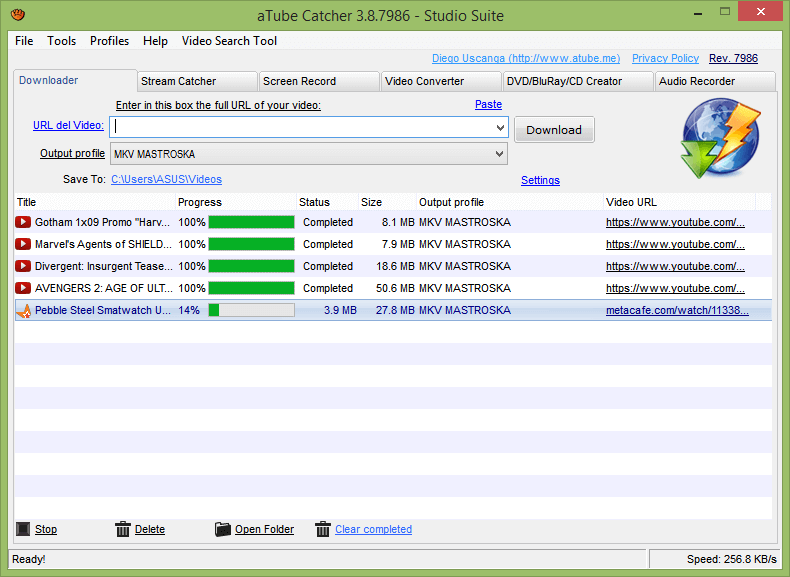Click the trash icon beside Clear completed
This screenshot has height=577, width=790.
pyautogui.click(x=322, y=529)
